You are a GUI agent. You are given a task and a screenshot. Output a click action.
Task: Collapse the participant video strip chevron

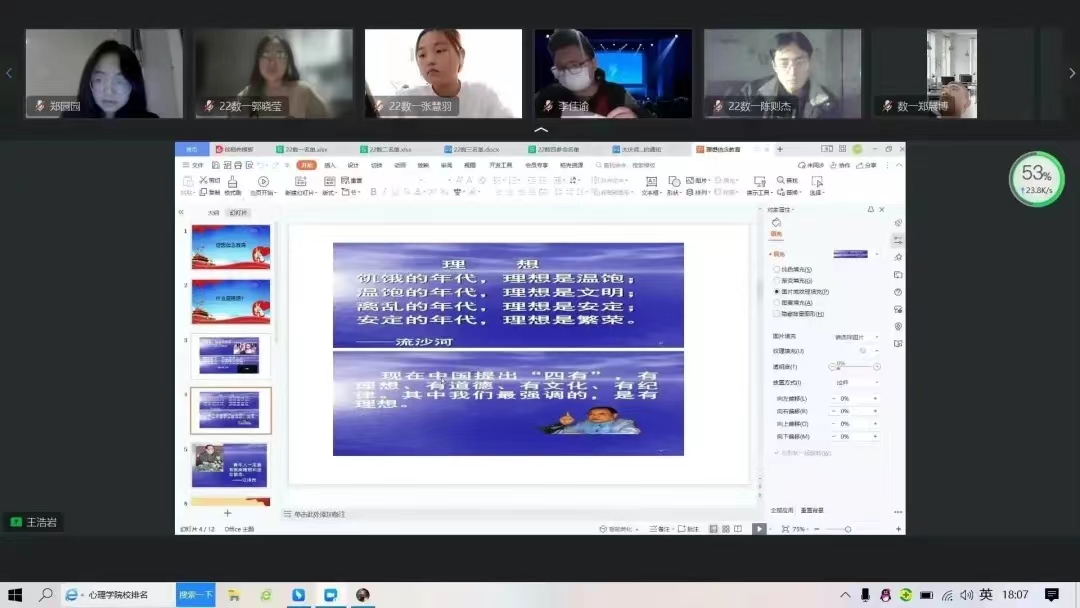pyautogui.click(x=541, y=130)
